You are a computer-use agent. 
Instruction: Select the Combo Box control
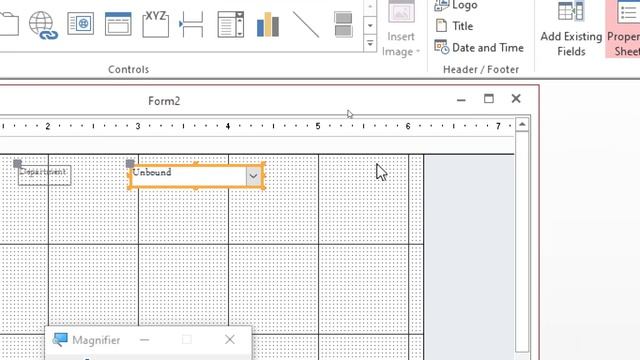pyautogui.click(x=231, y=24)
